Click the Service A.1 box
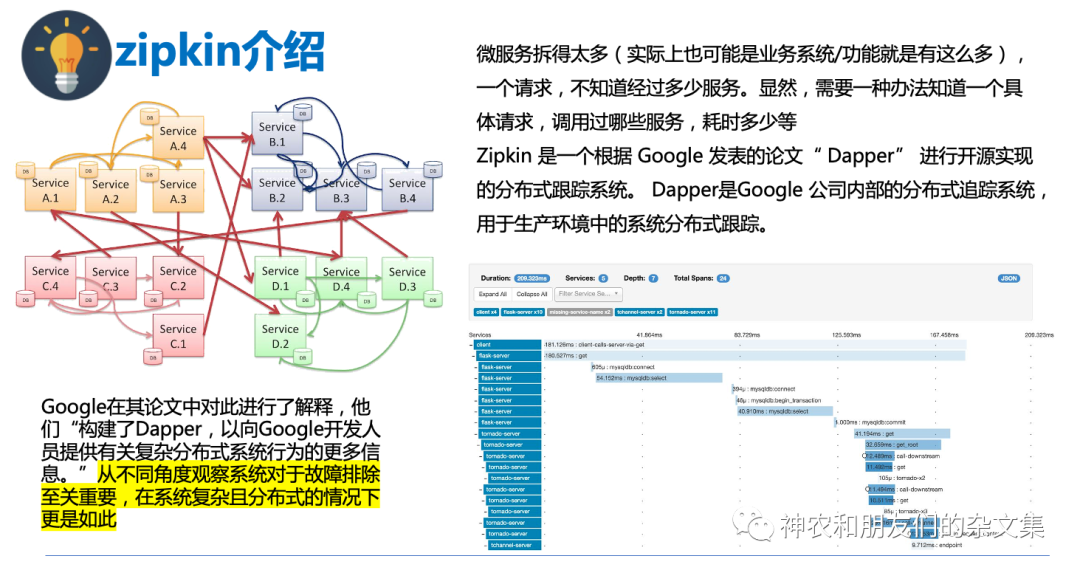This screenshot has height=573, width=1080. 50,190
